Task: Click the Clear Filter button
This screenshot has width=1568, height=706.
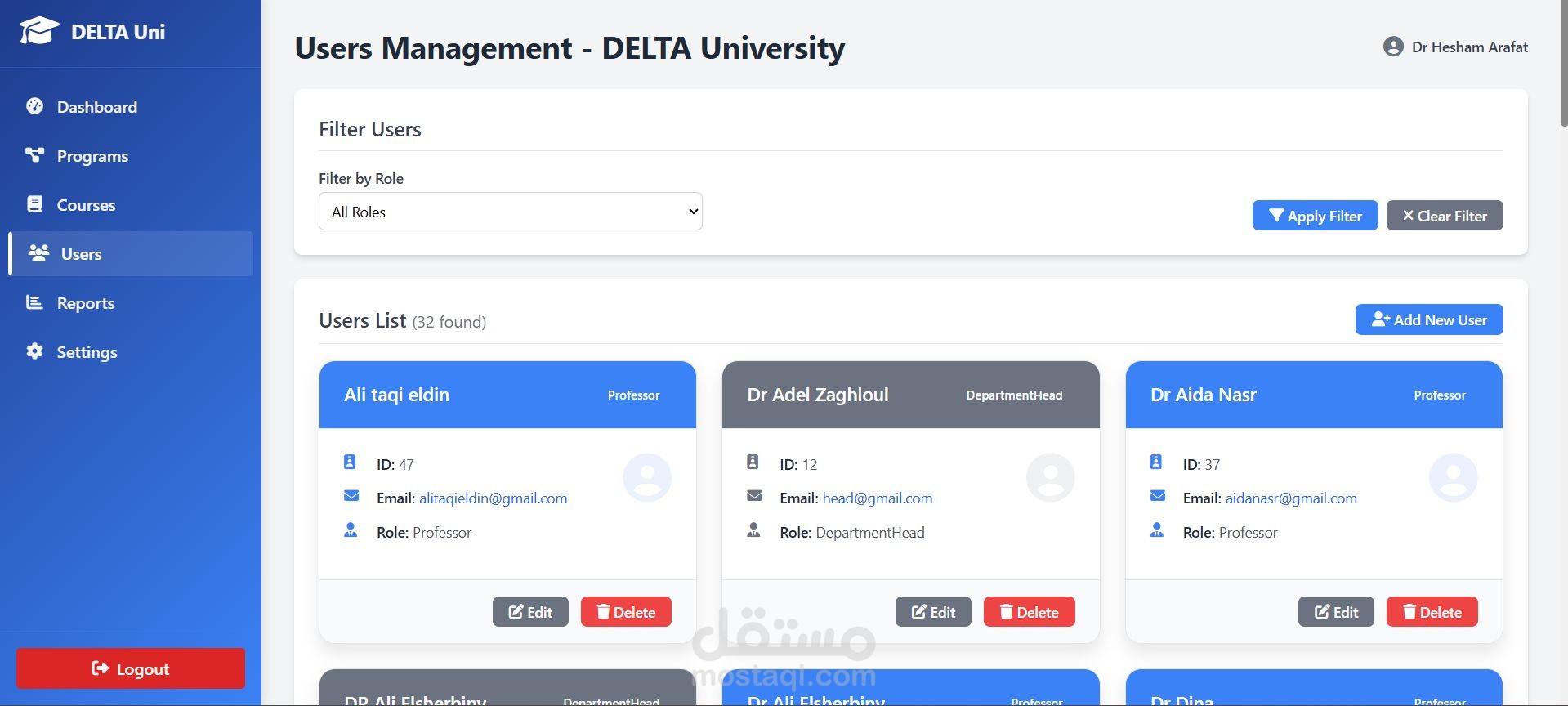Action: point(1445,216)
